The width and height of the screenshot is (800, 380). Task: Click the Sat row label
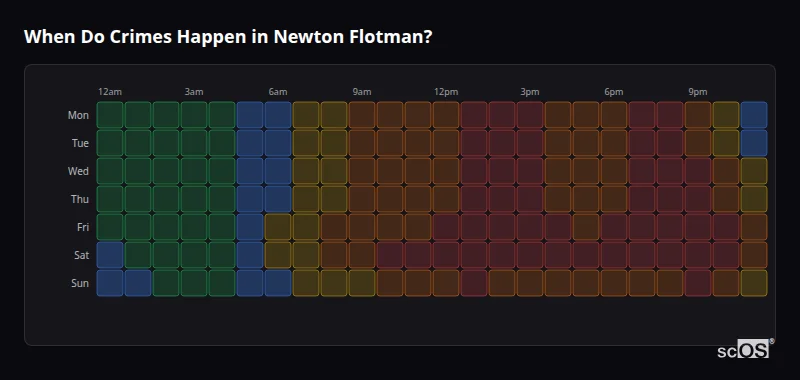81,256
